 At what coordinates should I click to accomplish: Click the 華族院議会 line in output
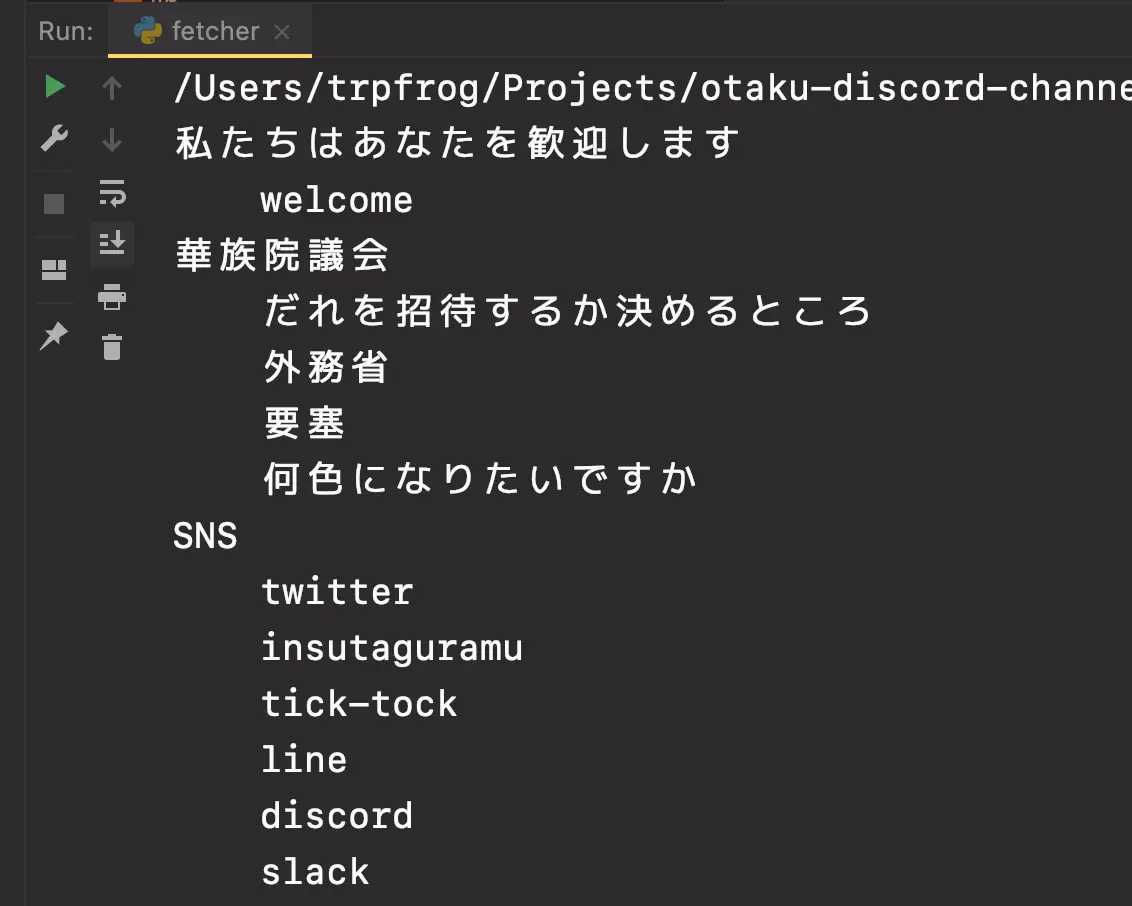[x=280, y=255]
